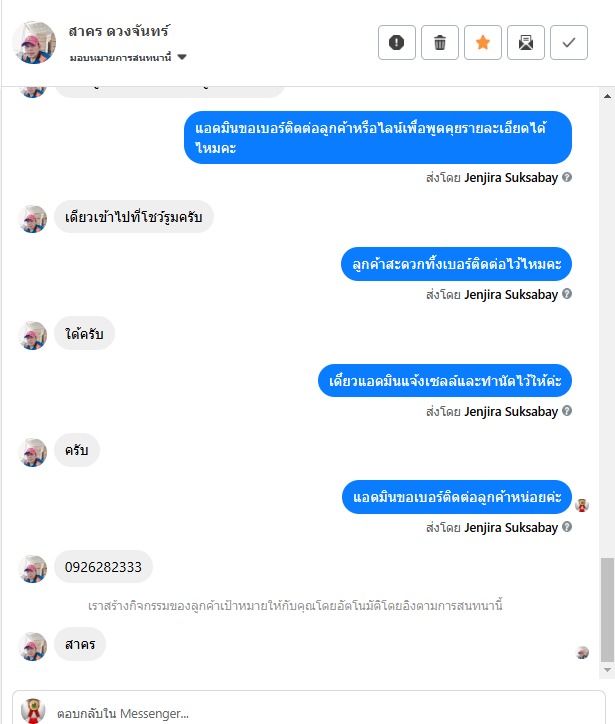Click customer avatar beside ได้ครับ message
Image resolution: width=615 pixels, height=724 pixels.
33,335
